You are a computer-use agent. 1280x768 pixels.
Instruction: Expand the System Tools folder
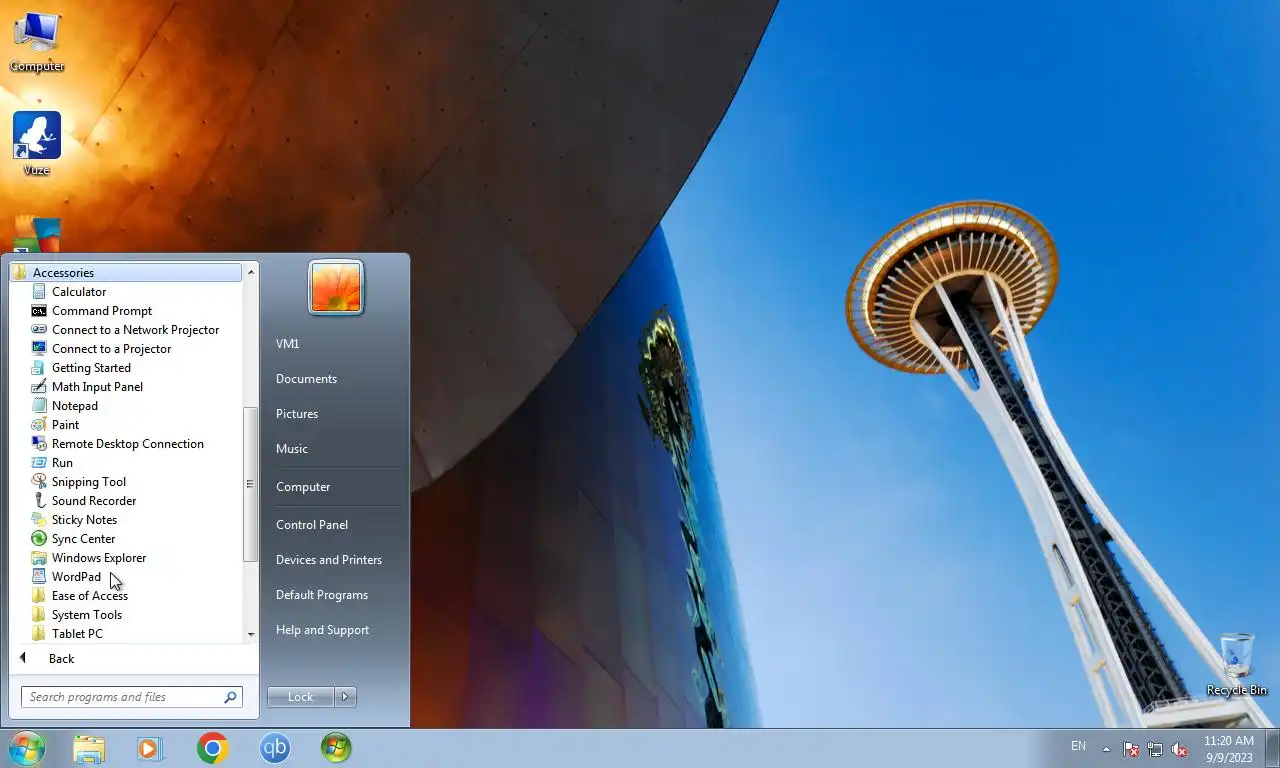(86, 615)
